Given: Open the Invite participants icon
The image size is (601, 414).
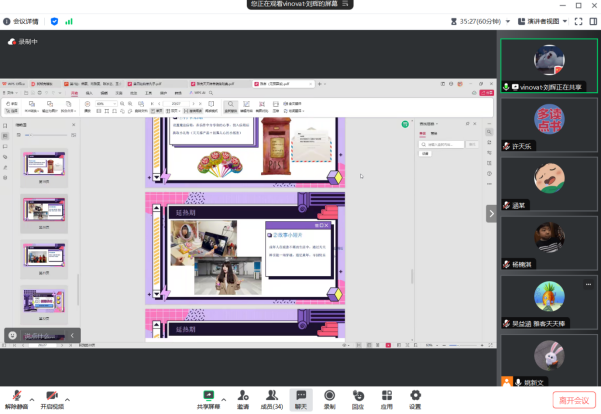Looking at the screenshot, I should (242, 396).
